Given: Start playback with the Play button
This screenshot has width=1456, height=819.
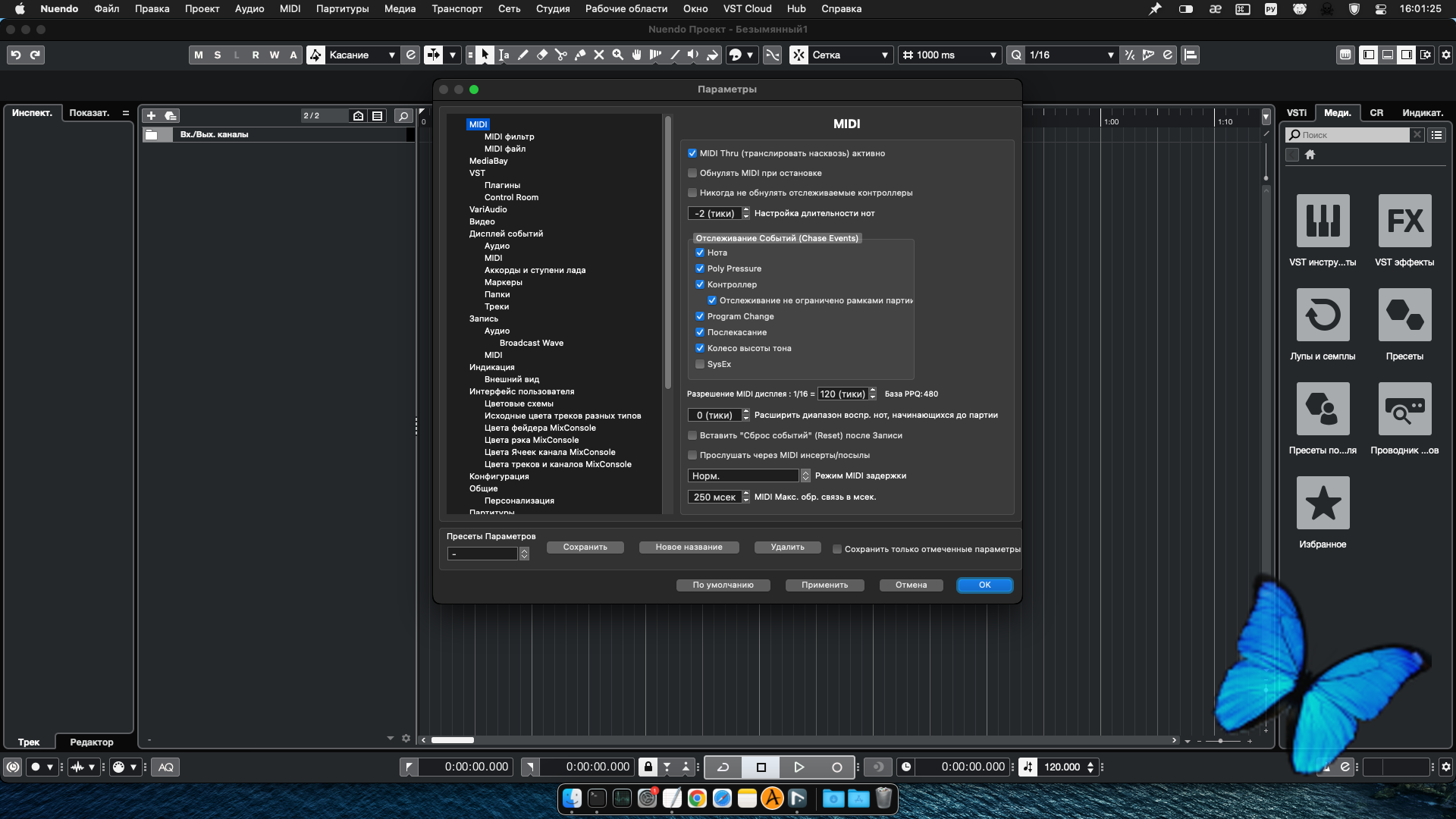Looking at the screenshot, I should click(x=799, y=767).
